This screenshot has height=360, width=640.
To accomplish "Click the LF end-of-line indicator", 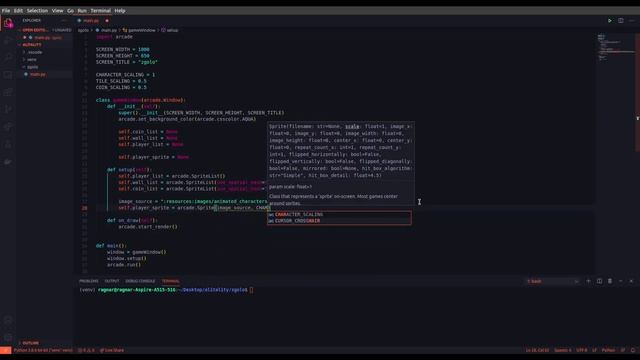I will click(594, 350).
